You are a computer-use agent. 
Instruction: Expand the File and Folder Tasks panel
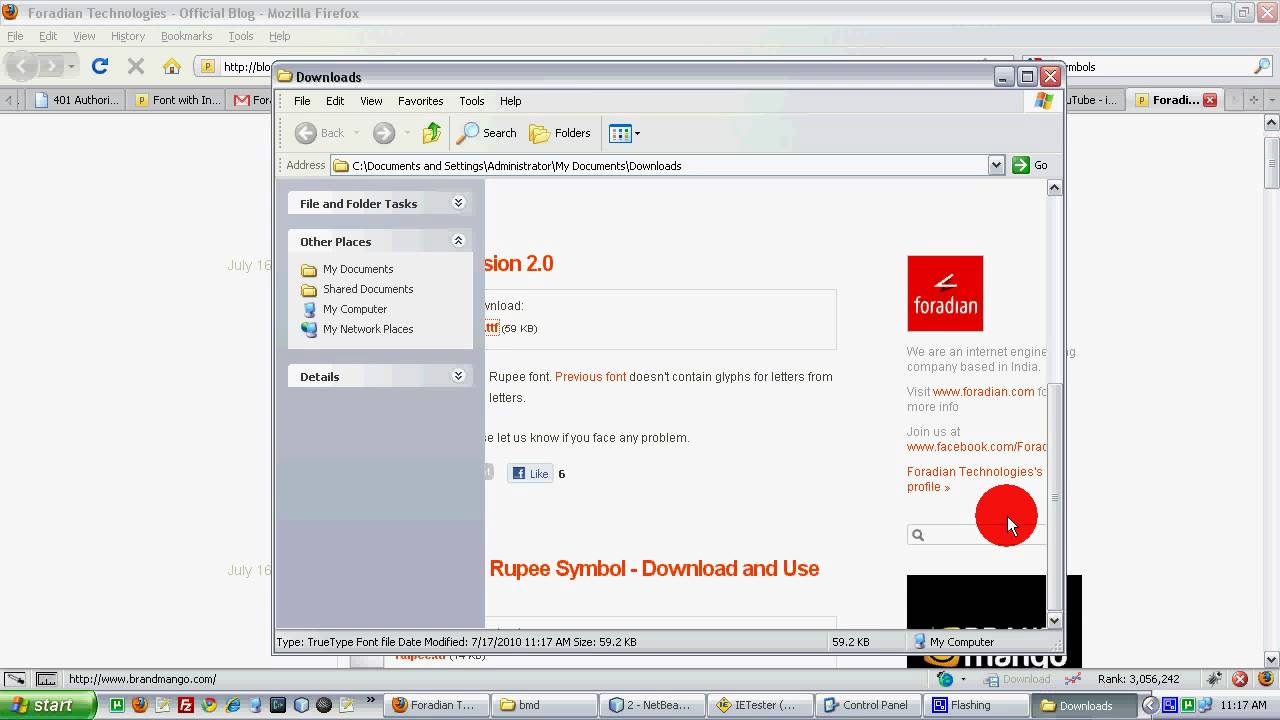[x=458, y=203]
